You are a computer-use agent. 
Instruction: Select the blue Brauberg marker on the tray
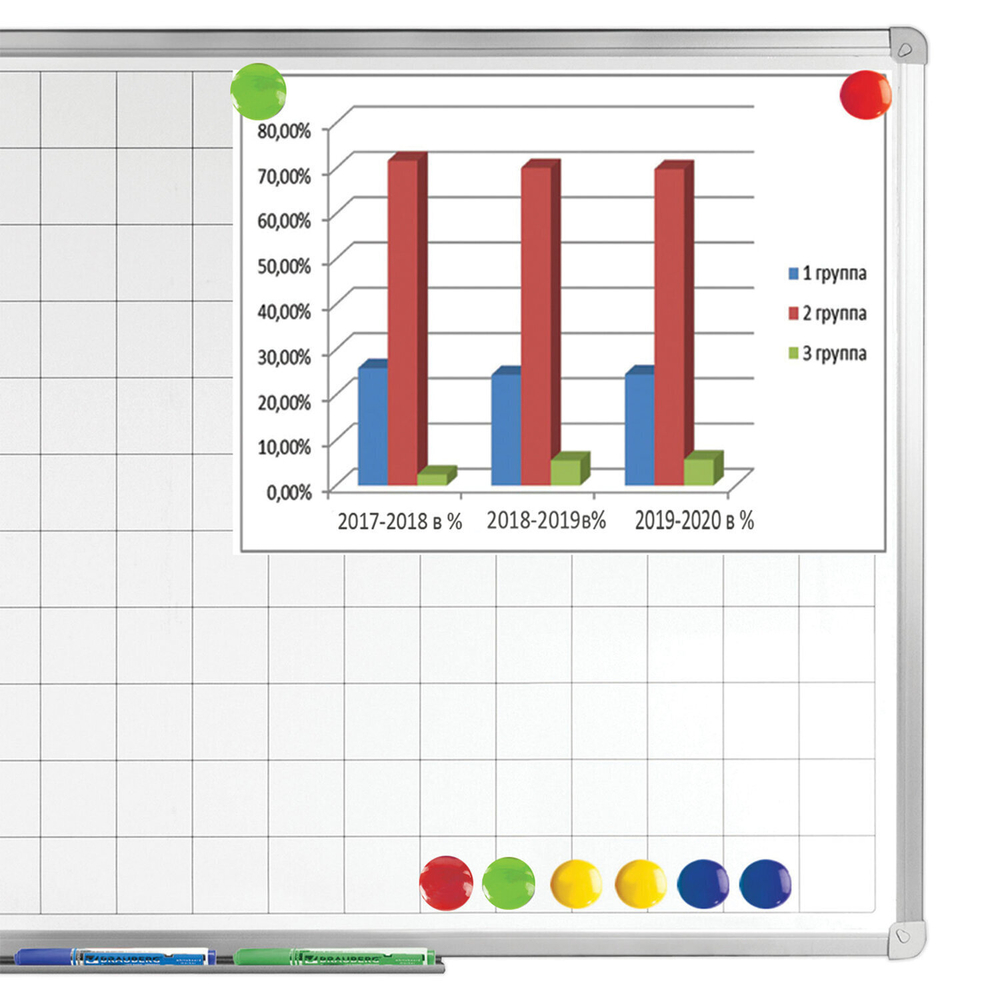[115, 957]
